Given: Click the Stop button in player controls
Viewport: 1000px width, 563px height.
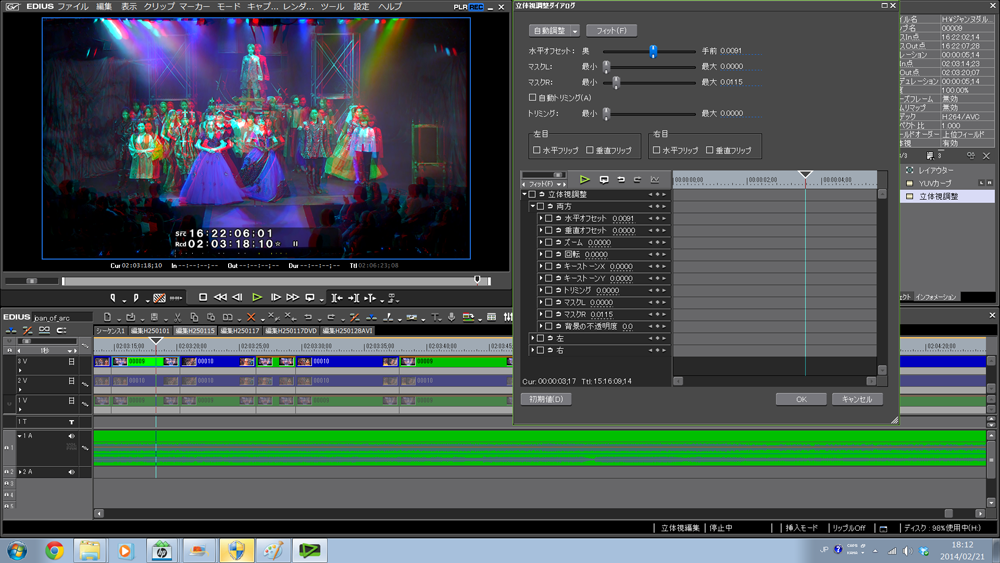Looking at the screenshot, I should (203, 297).
